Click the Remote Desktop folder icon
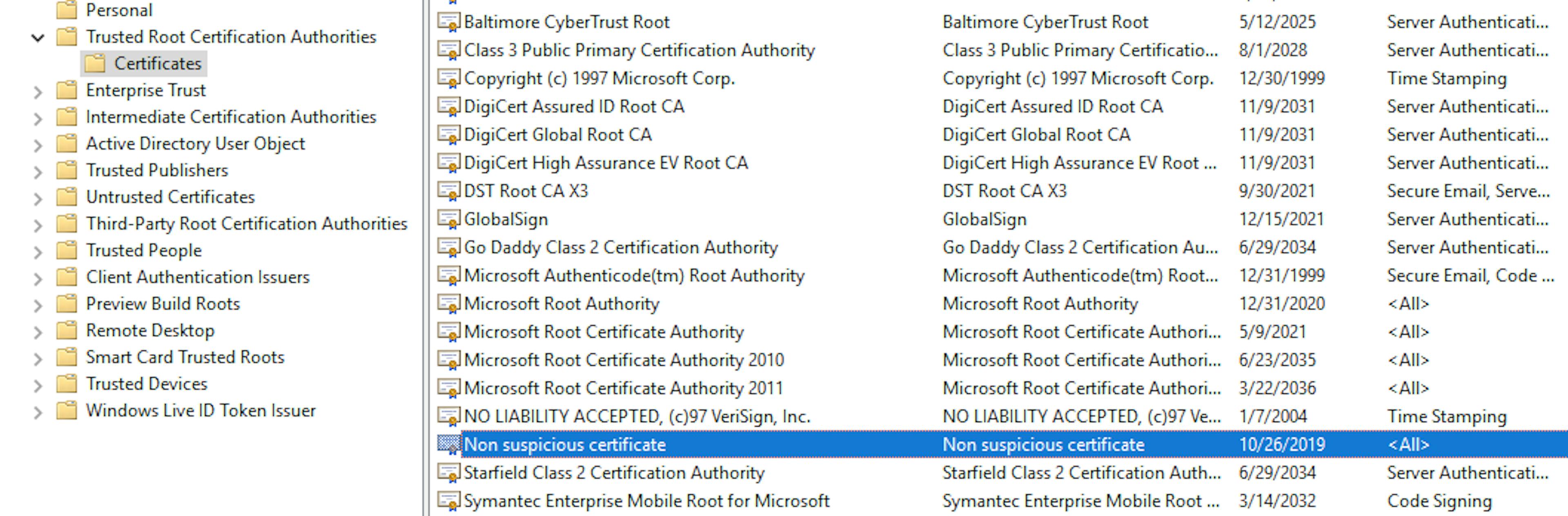Image resolution: width=1568 pixels, height=516 pixels. pyautogui.click(x=67, y=330)
